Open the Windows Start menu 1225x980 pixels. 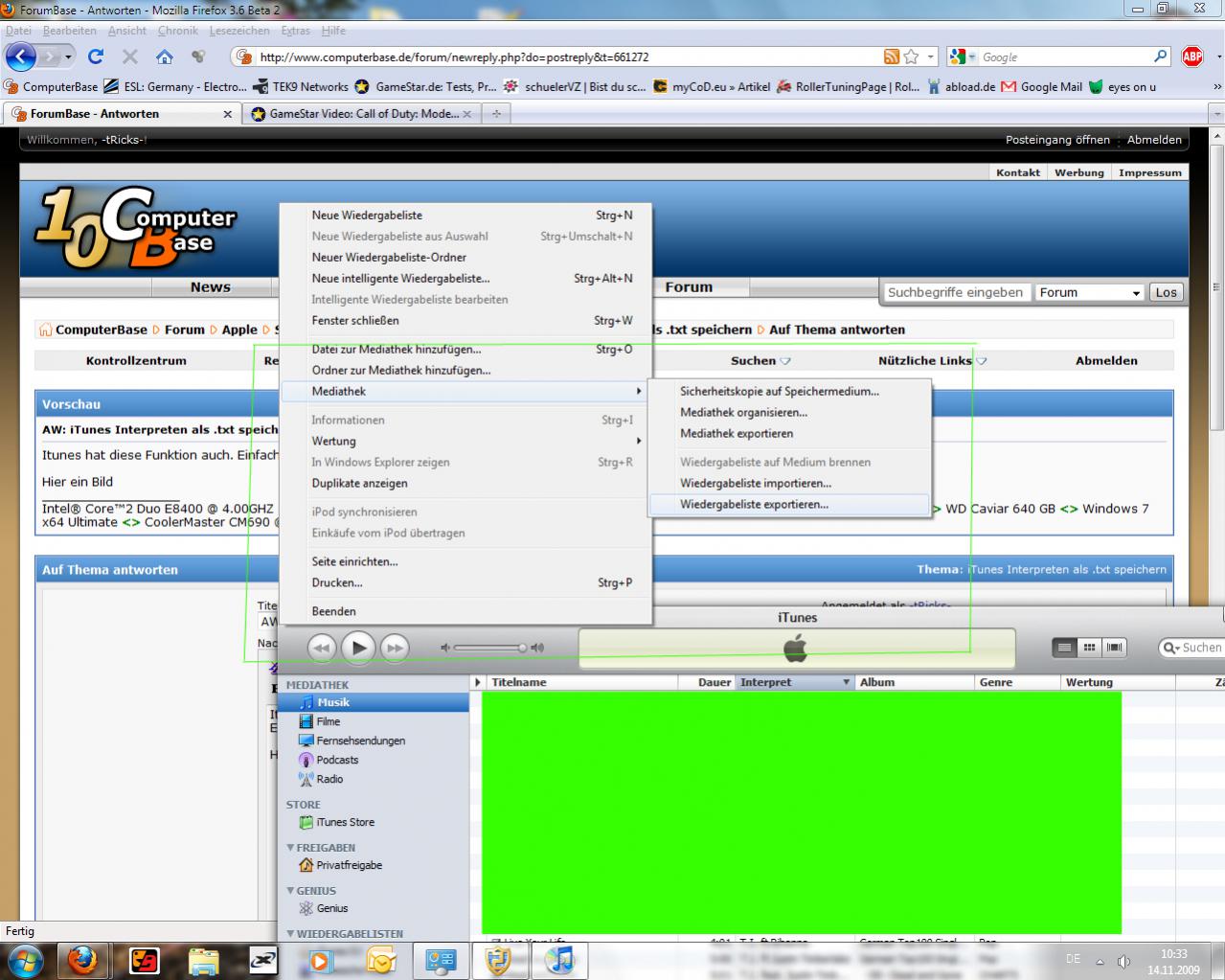(24, 961)
